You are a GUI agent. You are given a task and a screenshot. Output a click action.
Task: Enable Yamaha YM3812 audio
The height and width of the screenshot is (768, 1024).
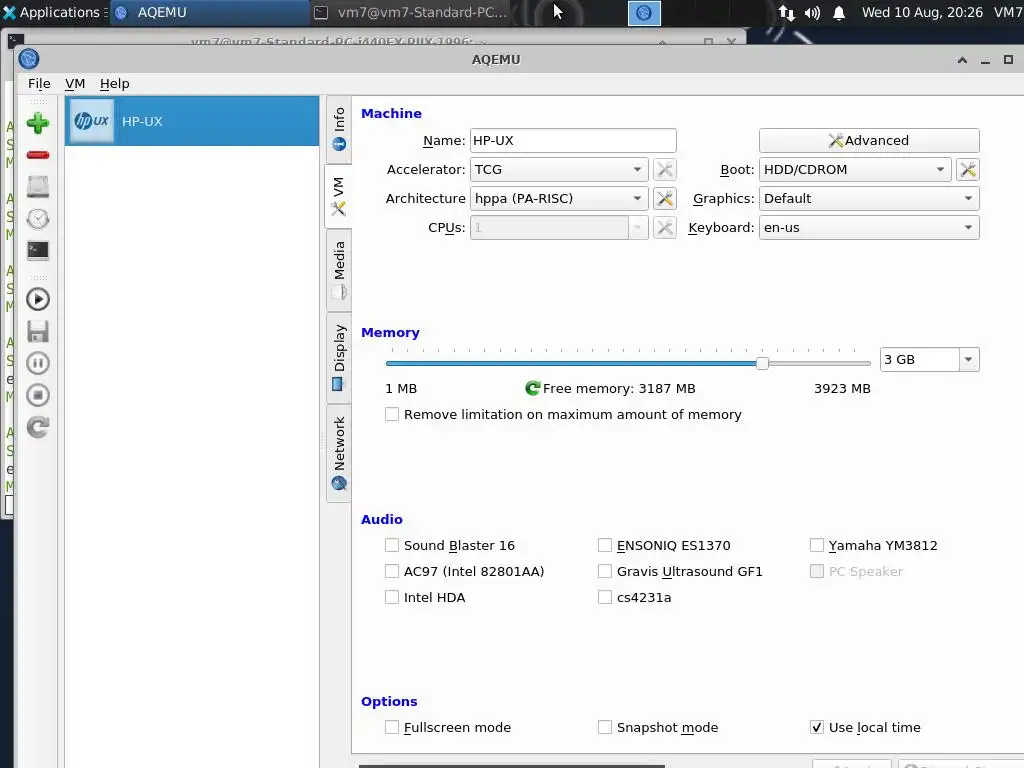816,545
